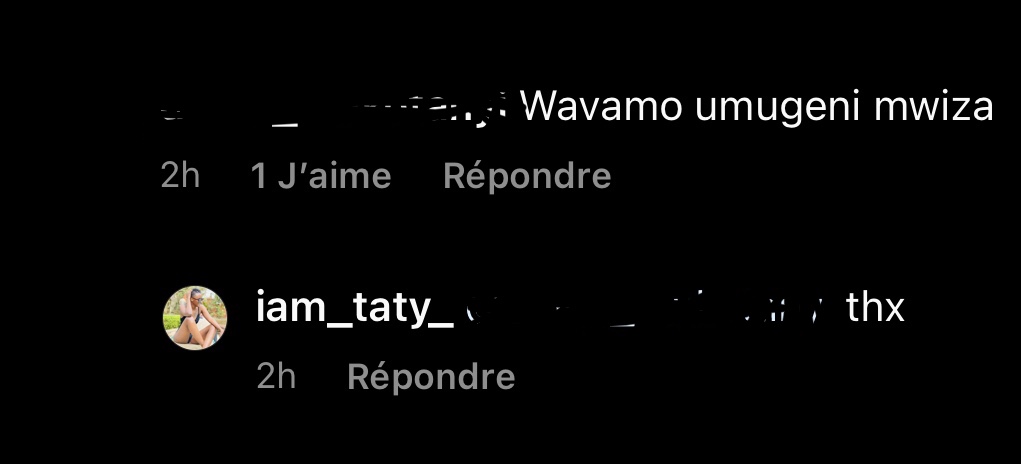Click the 2h timestamp beside 1 J'aime
Screen dimensions: 1021x464
180,176
